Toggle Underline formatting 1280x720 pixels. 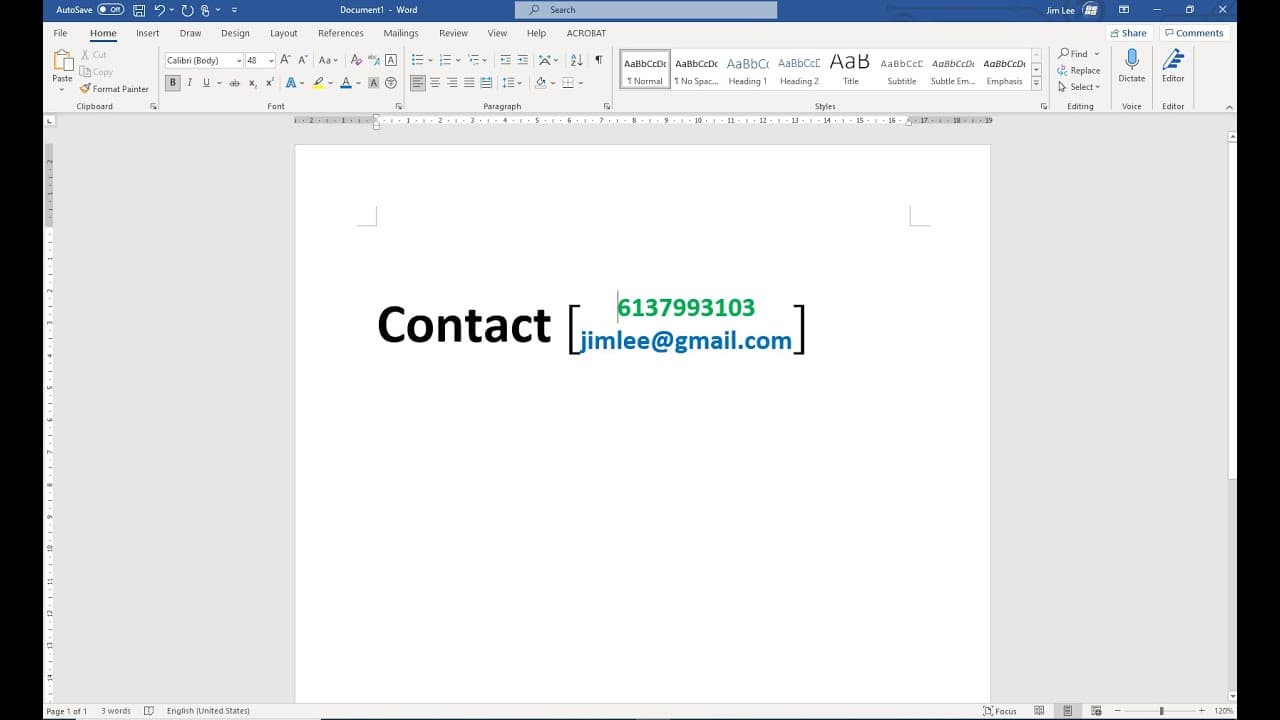(x=206, y=83)
